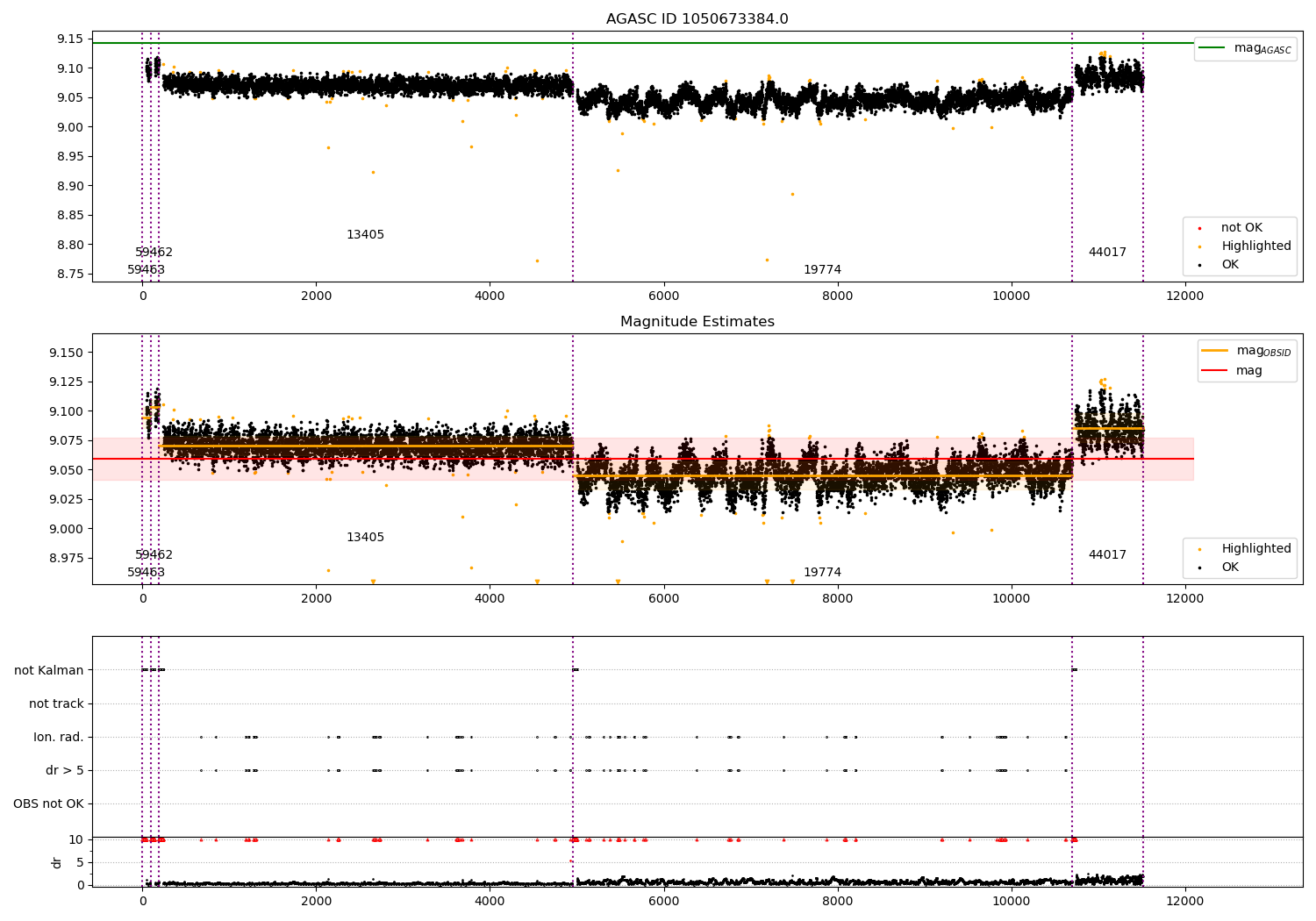This screenshot has height=921, width=1316.
Task: Click x-tick 8000 under Magnitude Estimates plot
Action: [838, 598]
